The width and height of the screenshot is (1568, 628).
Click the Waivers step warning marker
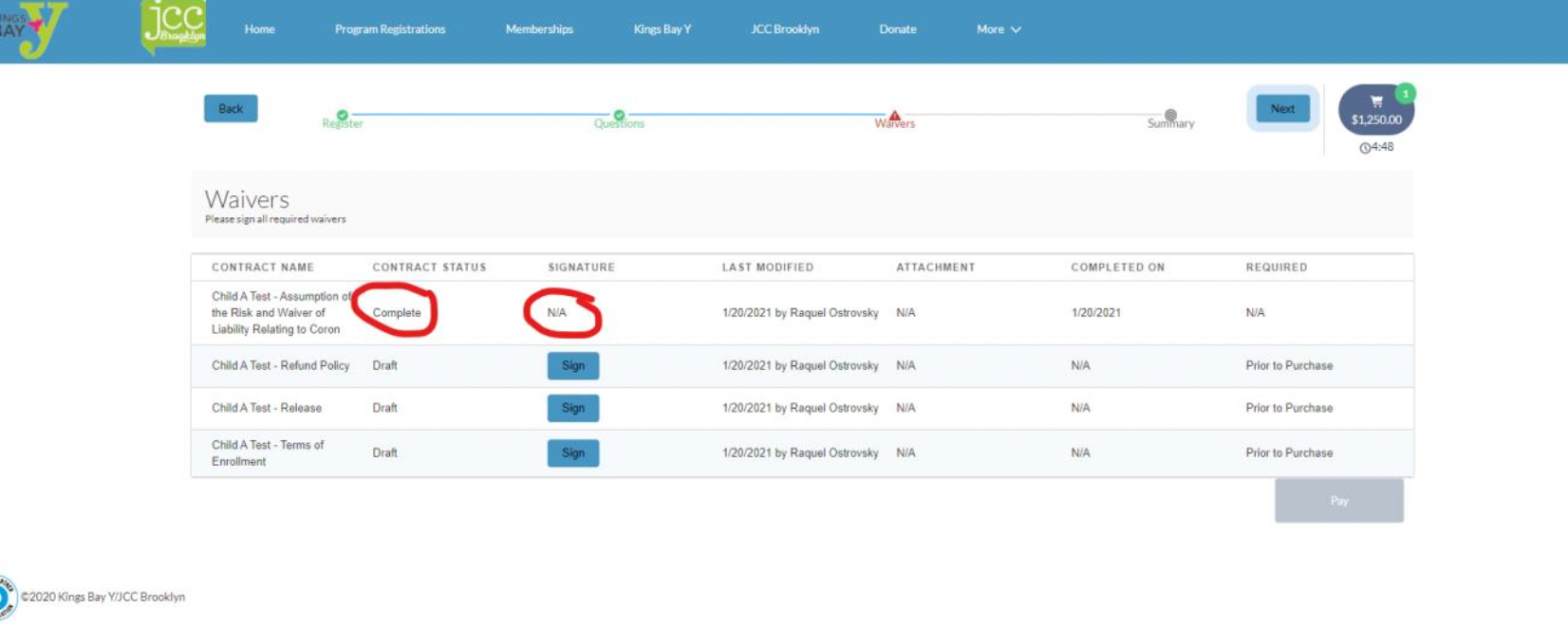[894, 115]
